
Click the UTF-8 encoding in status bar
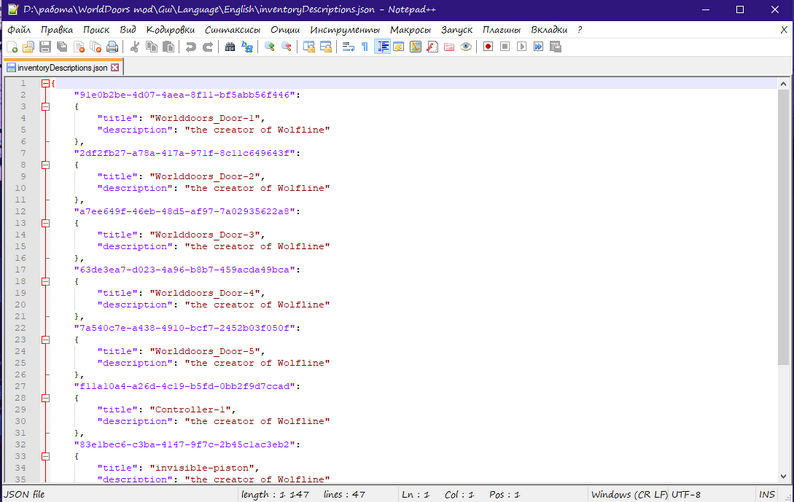(x=686, y=494)
